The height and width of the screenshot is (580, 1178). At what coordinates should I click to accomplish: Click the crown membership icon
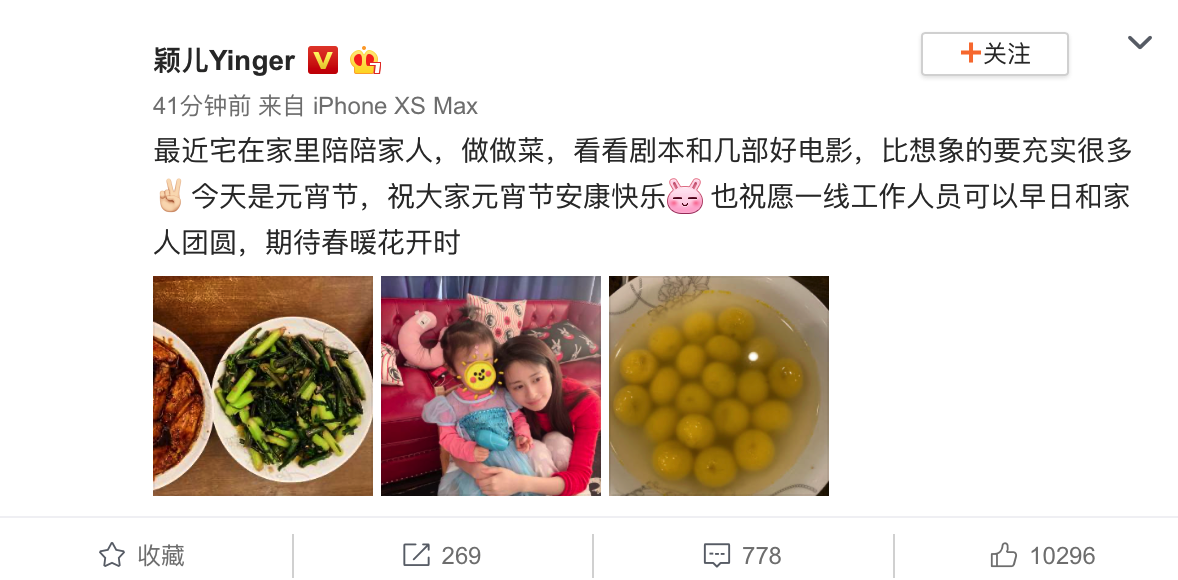click(366, 60)
